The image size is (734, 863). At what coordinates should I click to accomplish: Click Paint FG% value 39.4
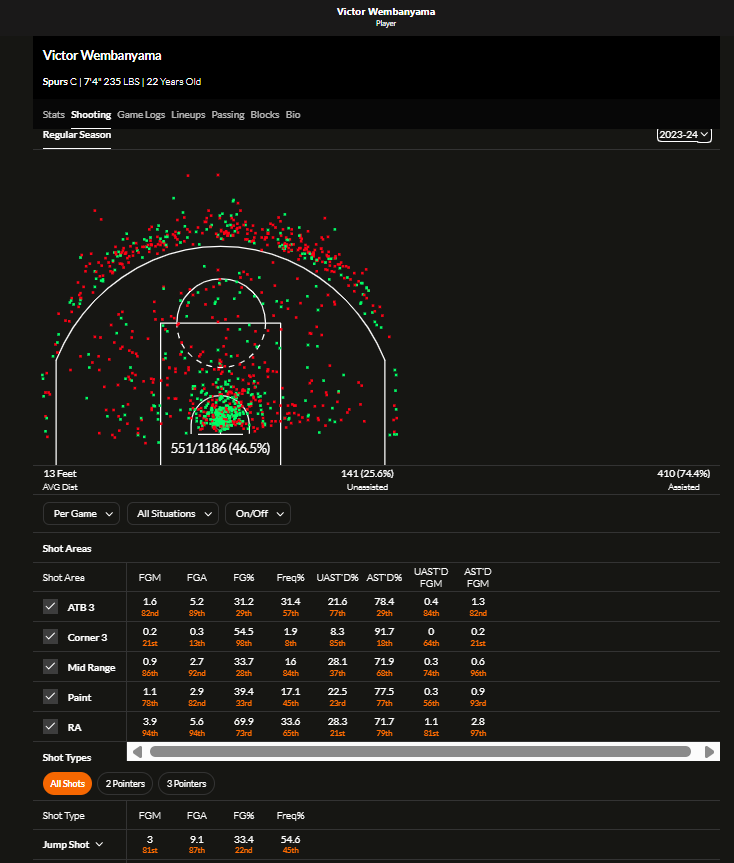pos(244,691)
